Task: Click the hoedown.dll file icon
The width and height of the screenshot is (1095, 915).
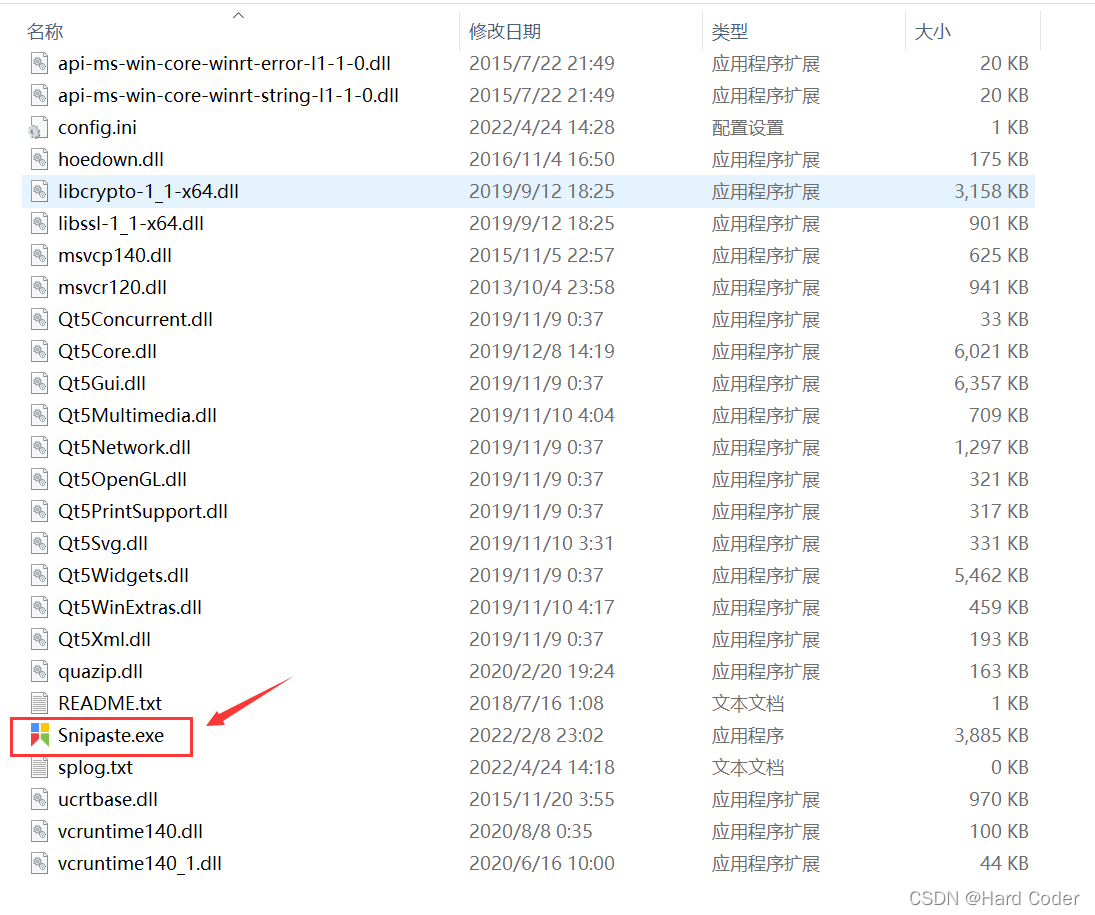Action: tap(40, 160)
